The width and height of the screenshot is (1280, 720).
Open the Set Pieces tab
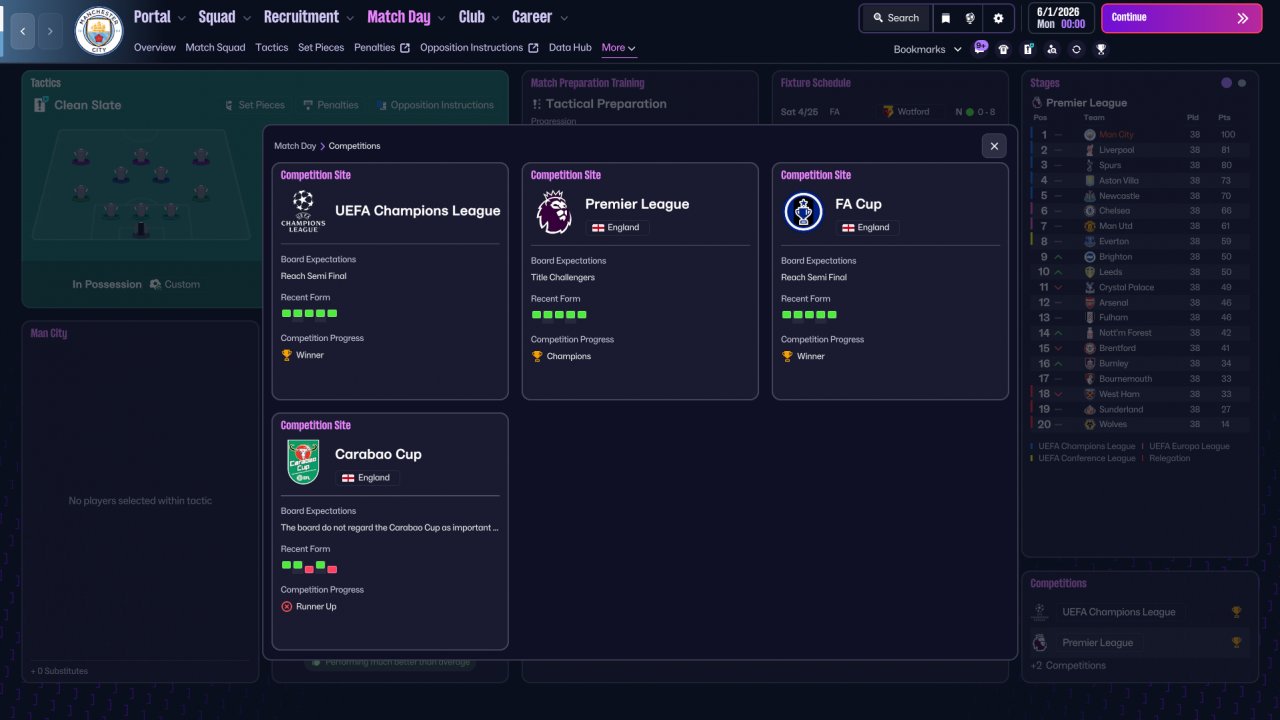[321, 48]
